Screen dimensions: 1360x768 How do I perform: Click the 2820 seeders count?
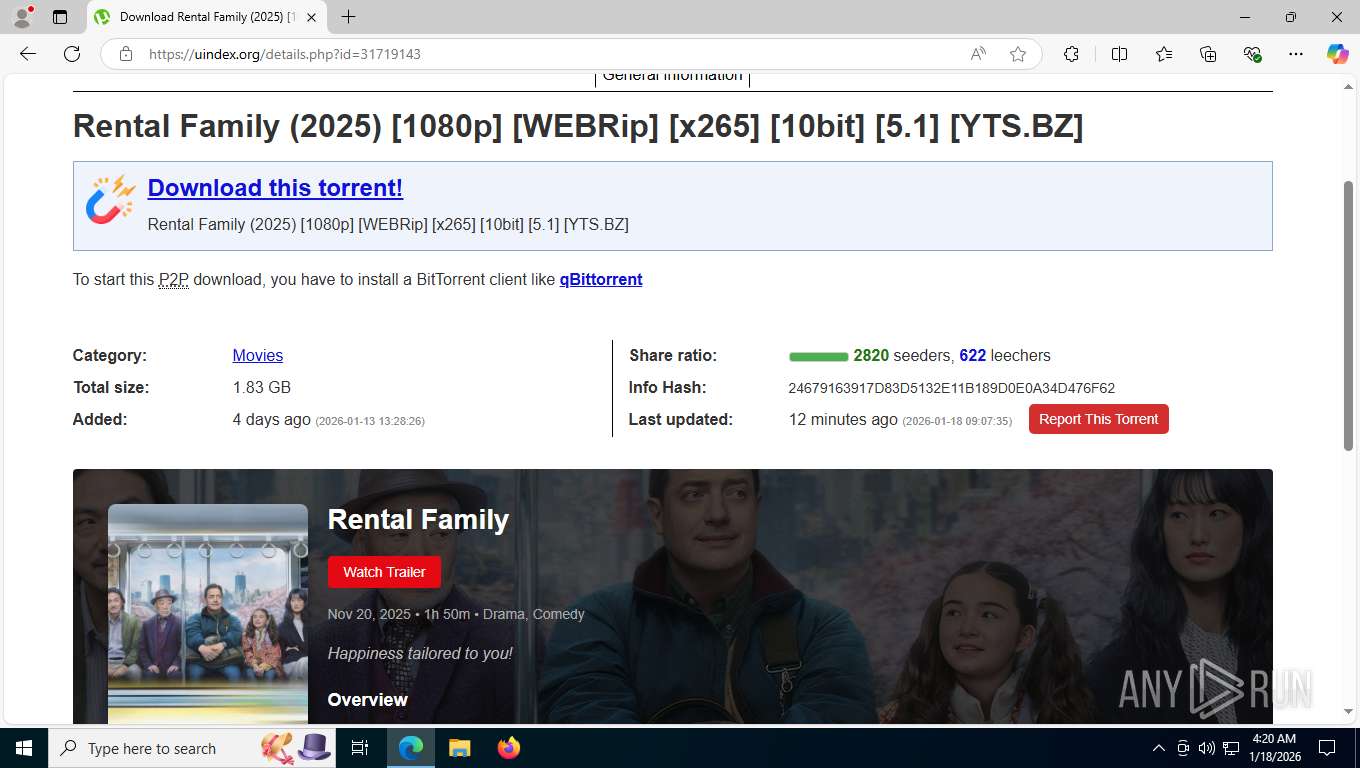pyautogui.click(x=871, y=356)
